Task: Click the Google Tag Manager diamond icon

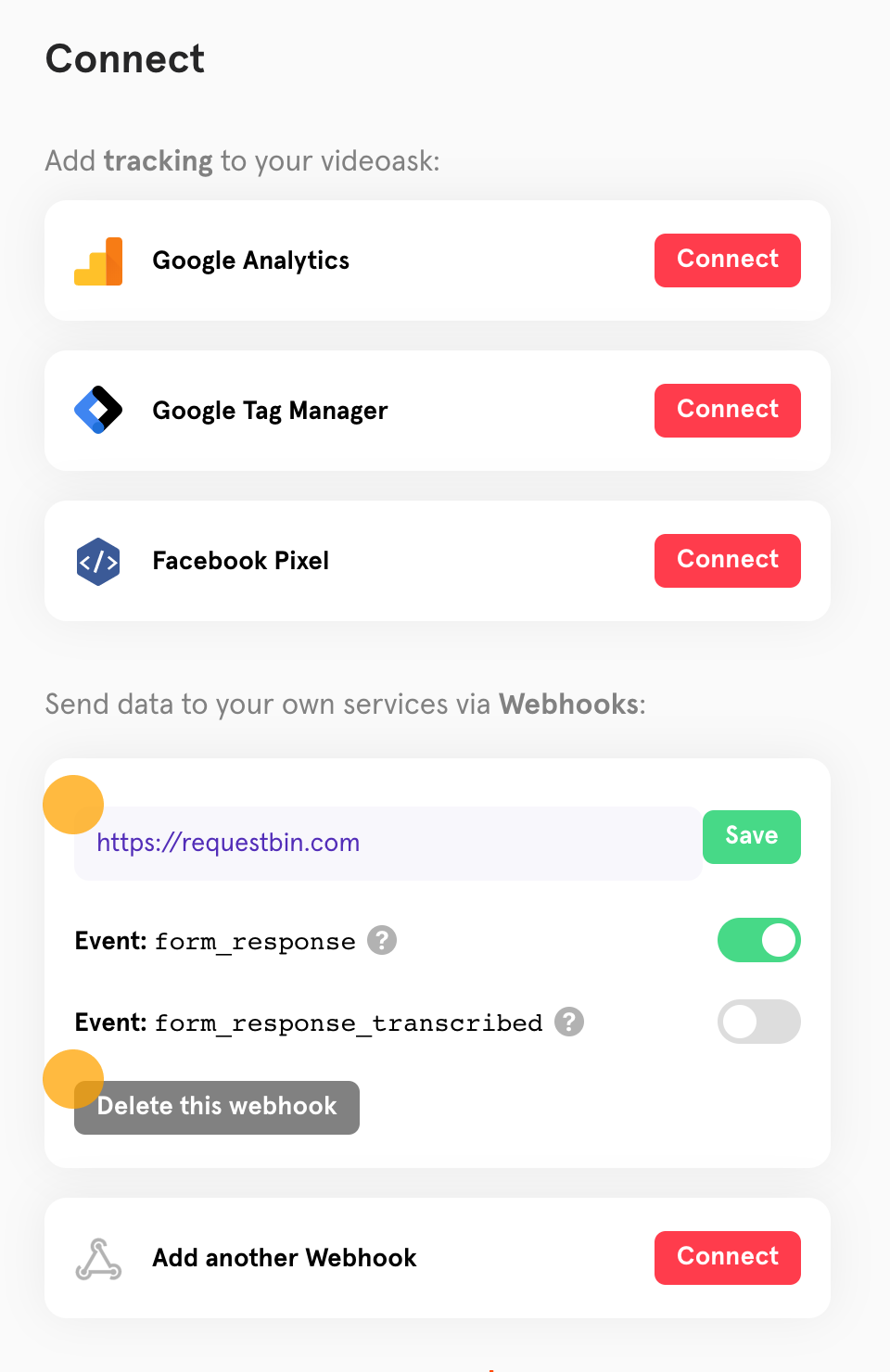Action: click(x=98, y=410)
